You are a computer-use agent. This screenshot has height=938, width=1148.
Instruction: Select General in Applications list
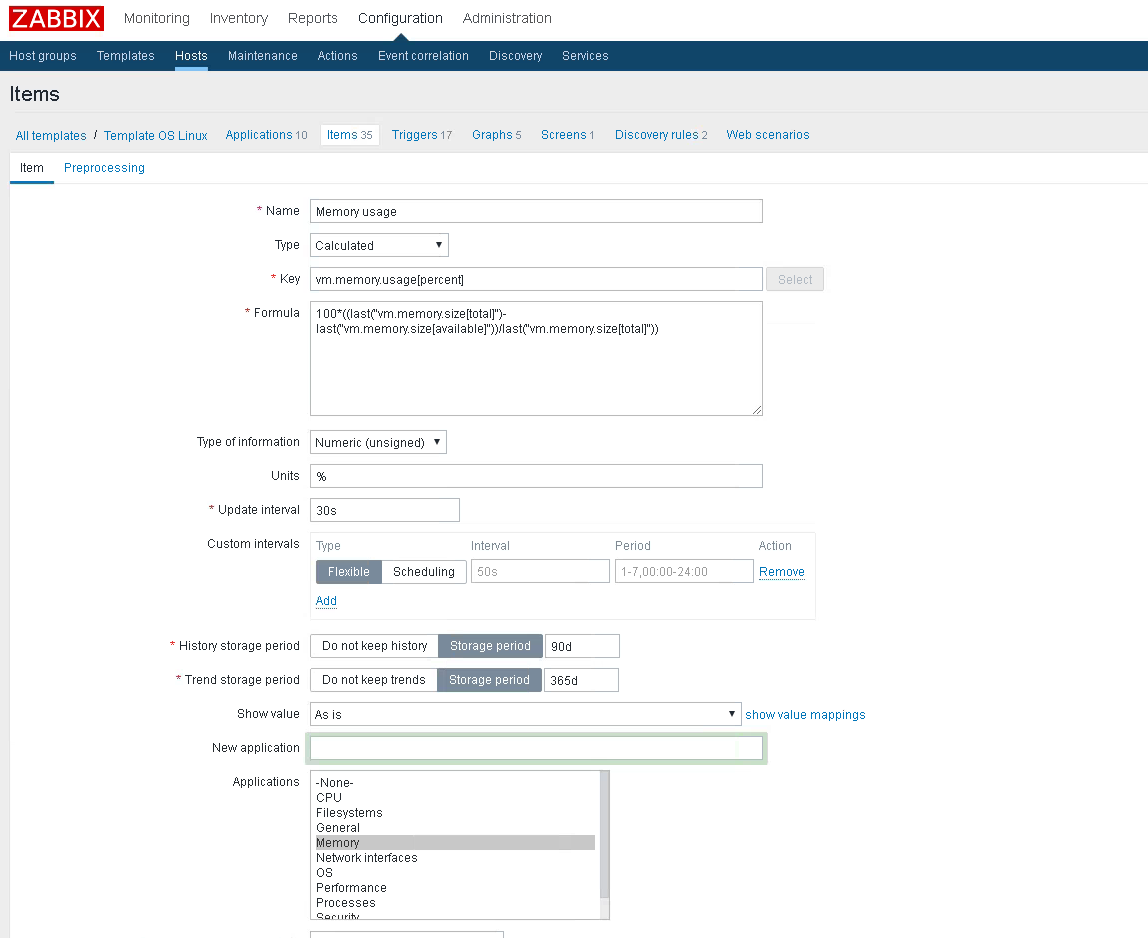[455, 827]
